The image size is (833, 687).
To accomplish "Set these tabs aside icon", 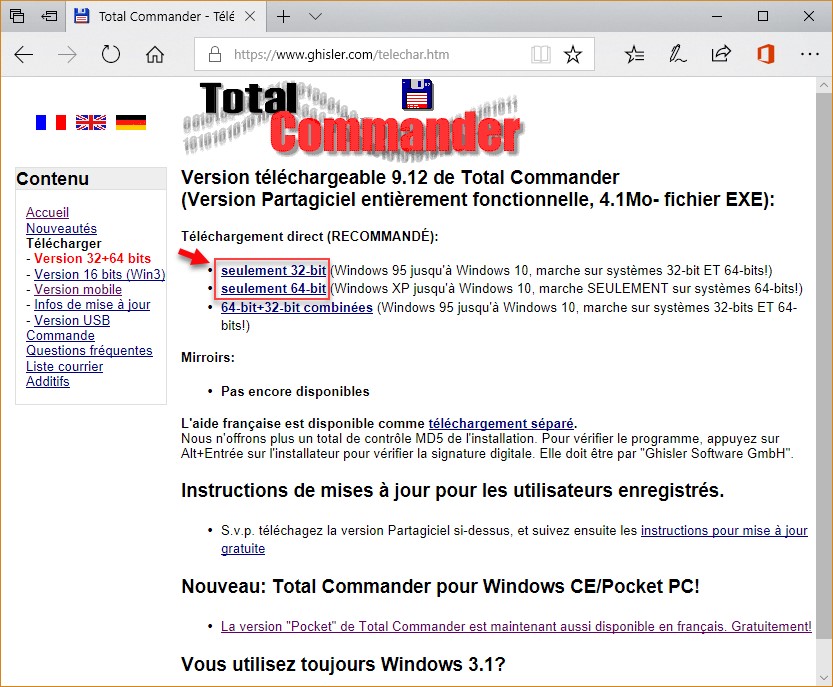I will coord(49,16).
